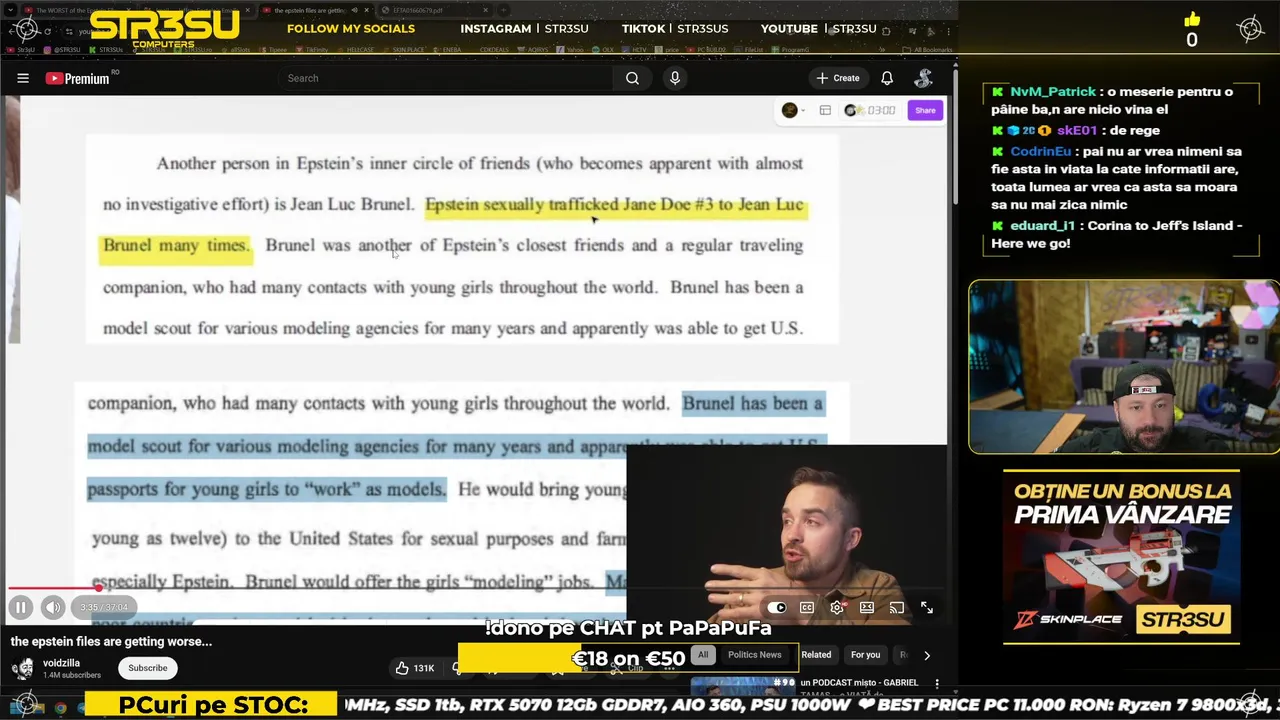Open video player settings gear
This screenshot has width=1280, height=720.
[837, 607]
